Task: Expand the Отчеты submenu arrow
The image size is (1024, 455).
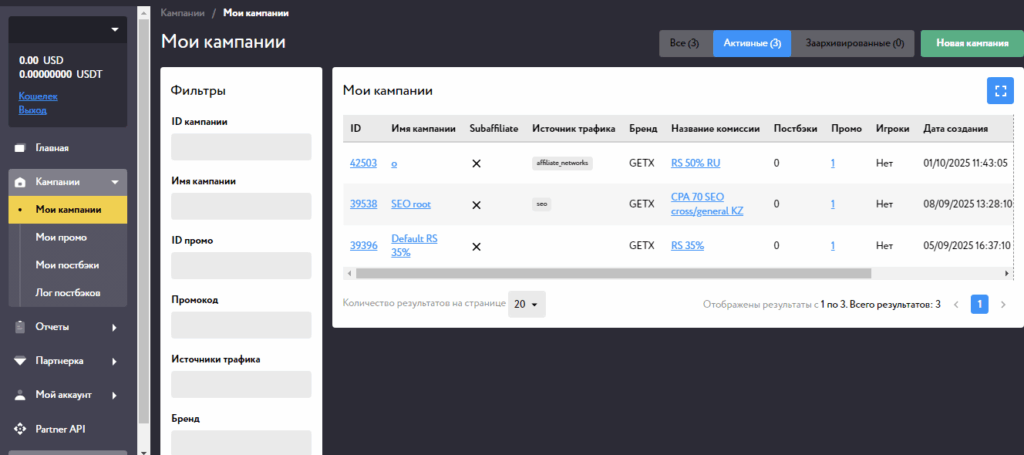Action: (114, 327)
